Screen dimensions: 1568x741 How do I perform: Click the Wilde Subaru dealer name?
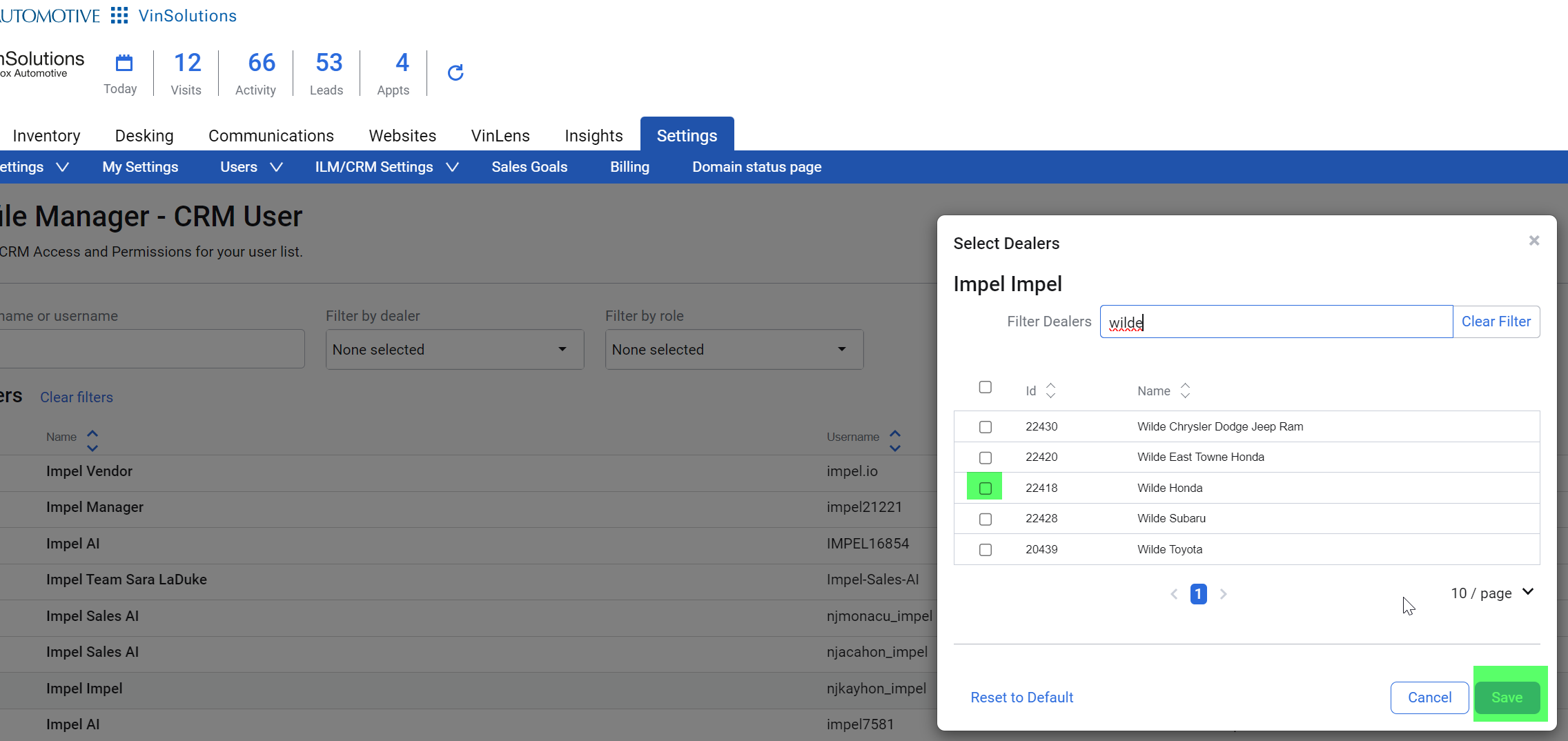pos(1171,519)
